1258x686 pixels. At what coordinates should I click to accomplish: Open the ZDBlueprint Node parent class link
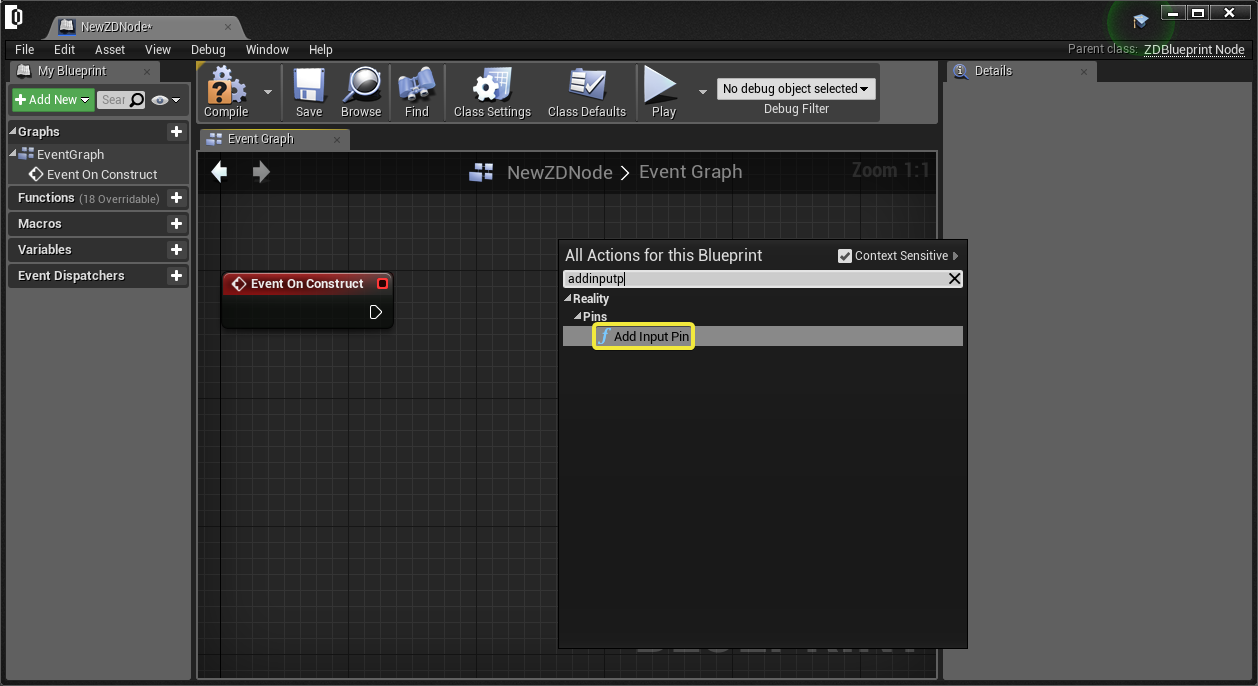[x=1194, y=50]
